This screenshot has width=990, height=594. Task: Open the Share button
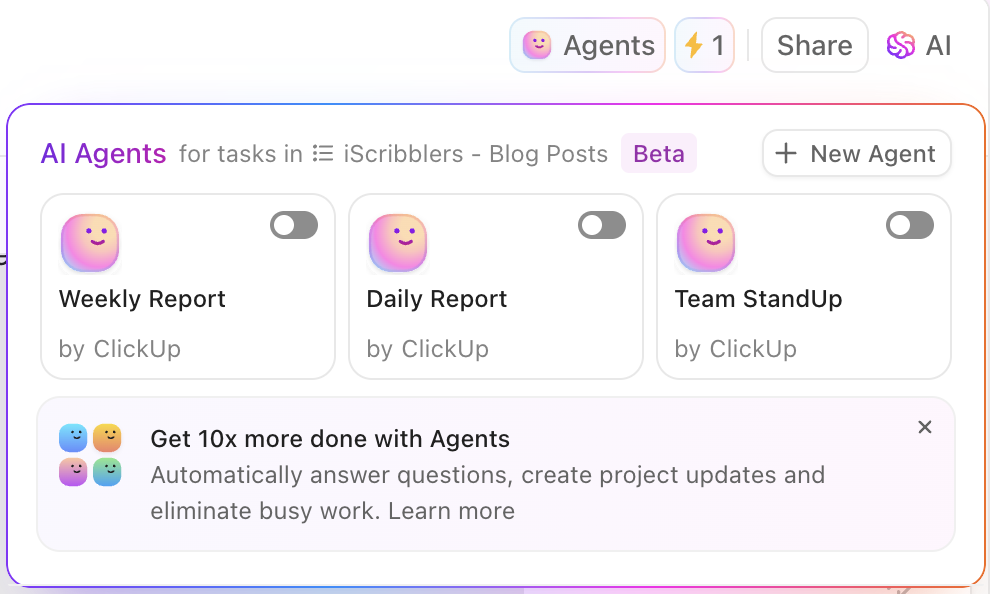[814, 45]
